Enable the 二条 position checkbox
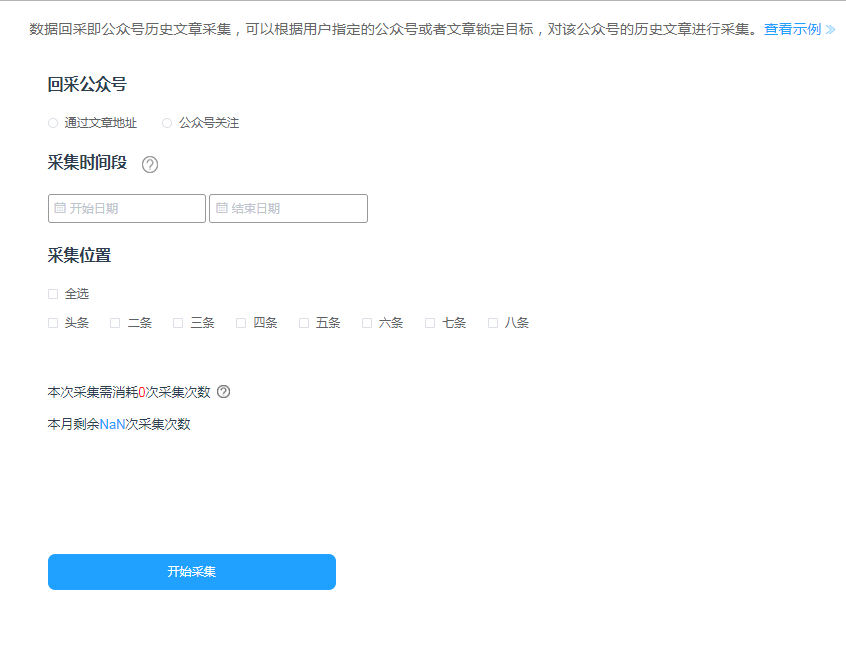This screenshot has width=846, height=652. click(115, 323)
